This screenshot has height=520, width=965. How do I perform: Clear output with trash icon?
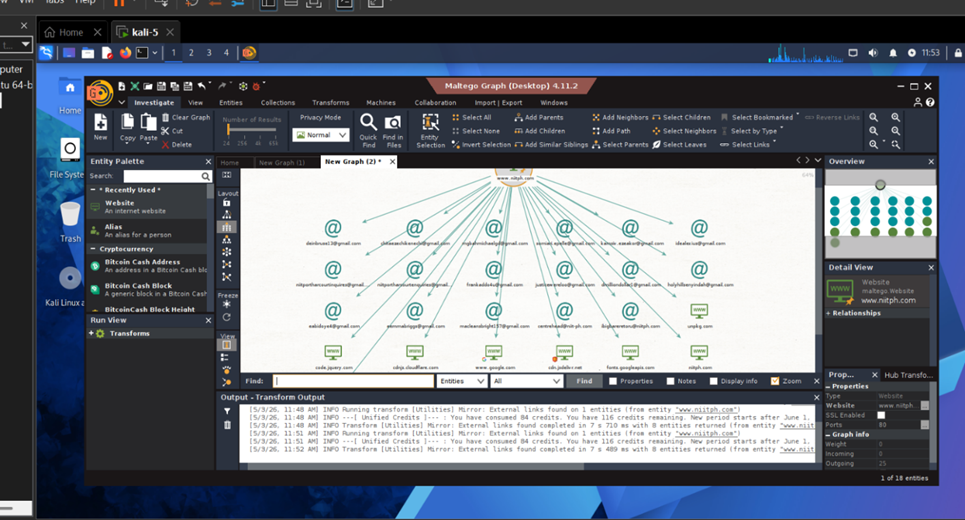227,425
